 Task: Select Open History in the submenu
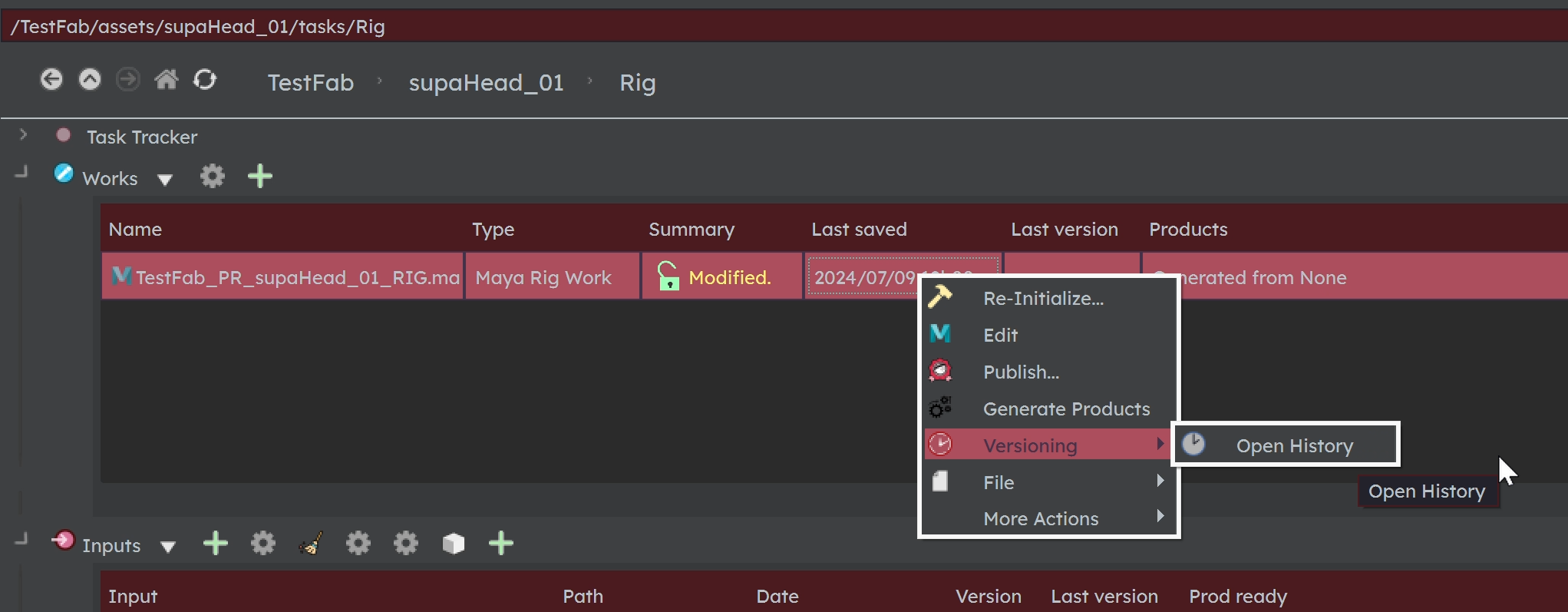pyautogui.click(x=1286, y=445)
